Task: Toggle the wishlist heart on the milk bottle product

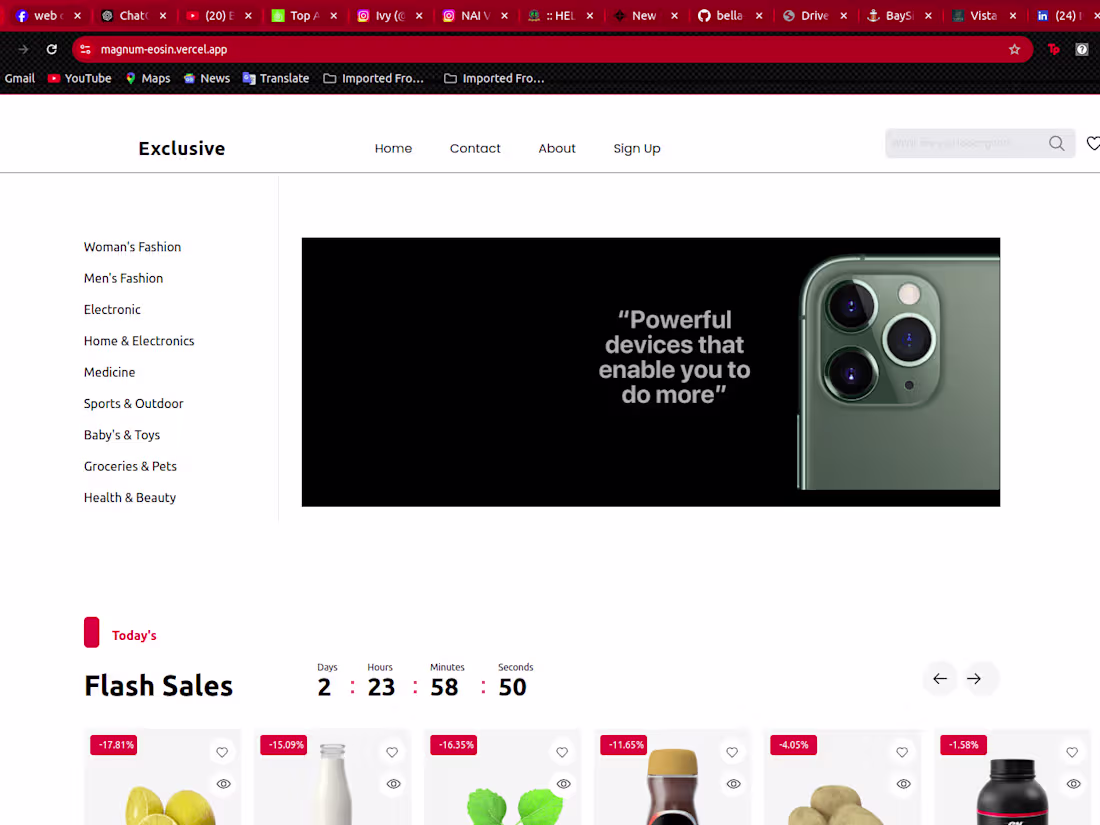Action: tap(392, 752)
